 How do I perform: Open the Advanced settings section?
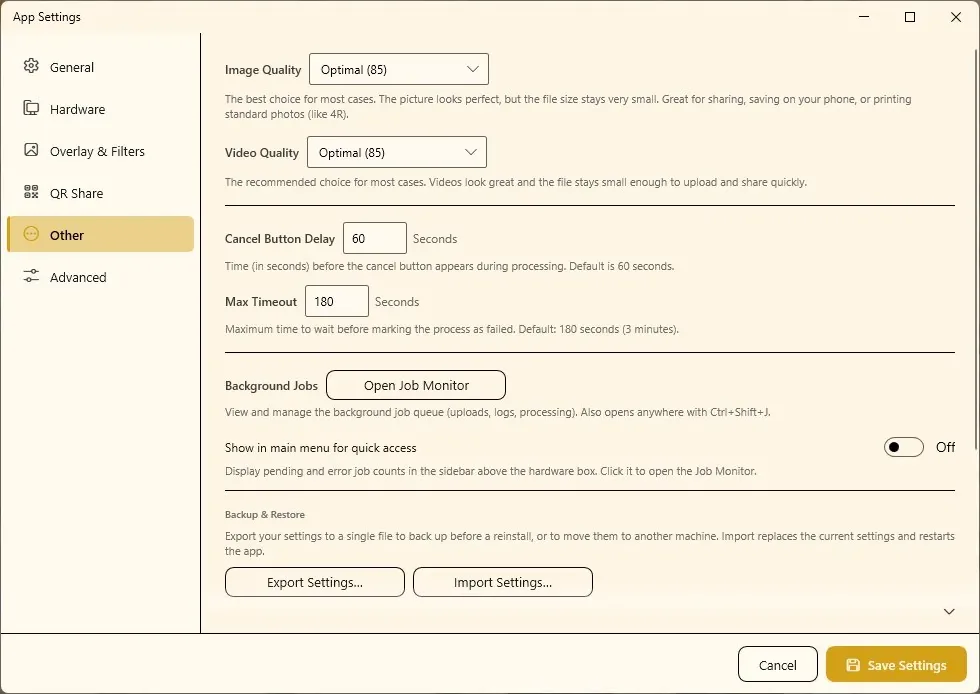100,276
